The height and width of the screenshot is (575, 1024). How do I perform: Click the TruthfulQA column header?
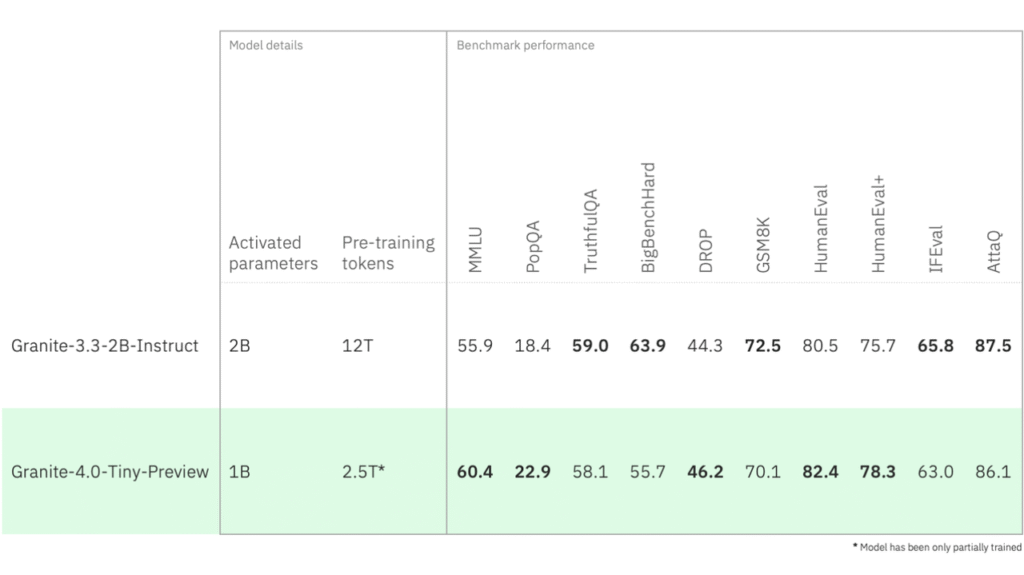click(x=590, y=232)
